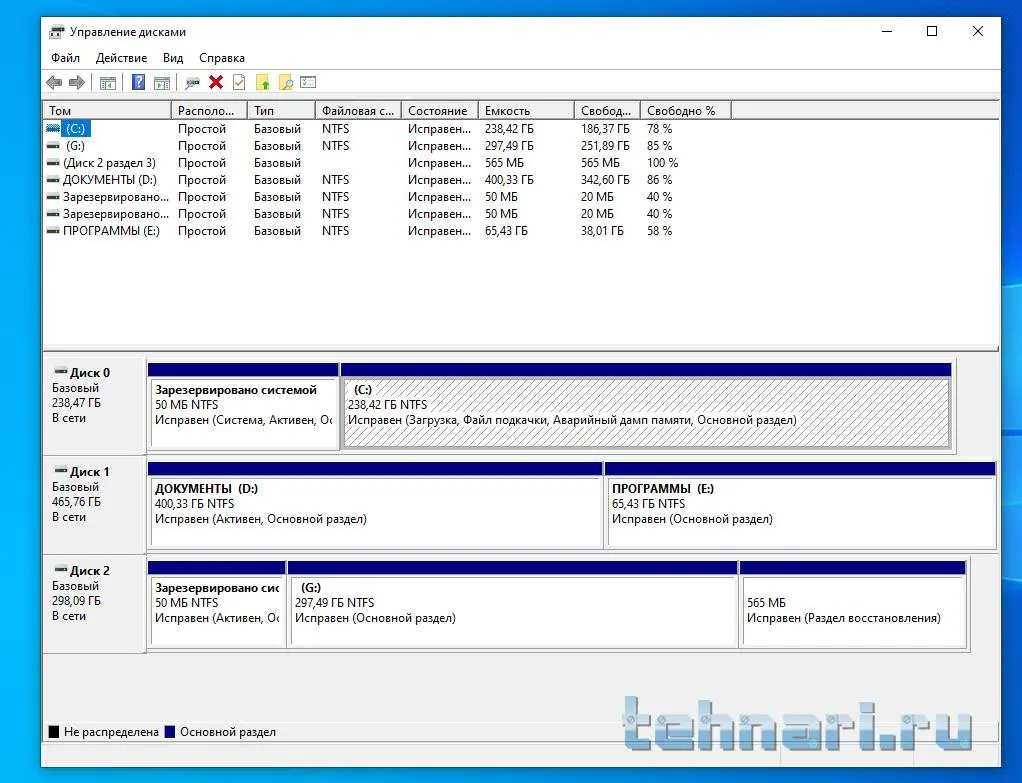Image resolution: width=1022 pixels, height=783 pixels.
Task: Open the Справка menu
Action: pyautogui.click(x=221, y=58)
